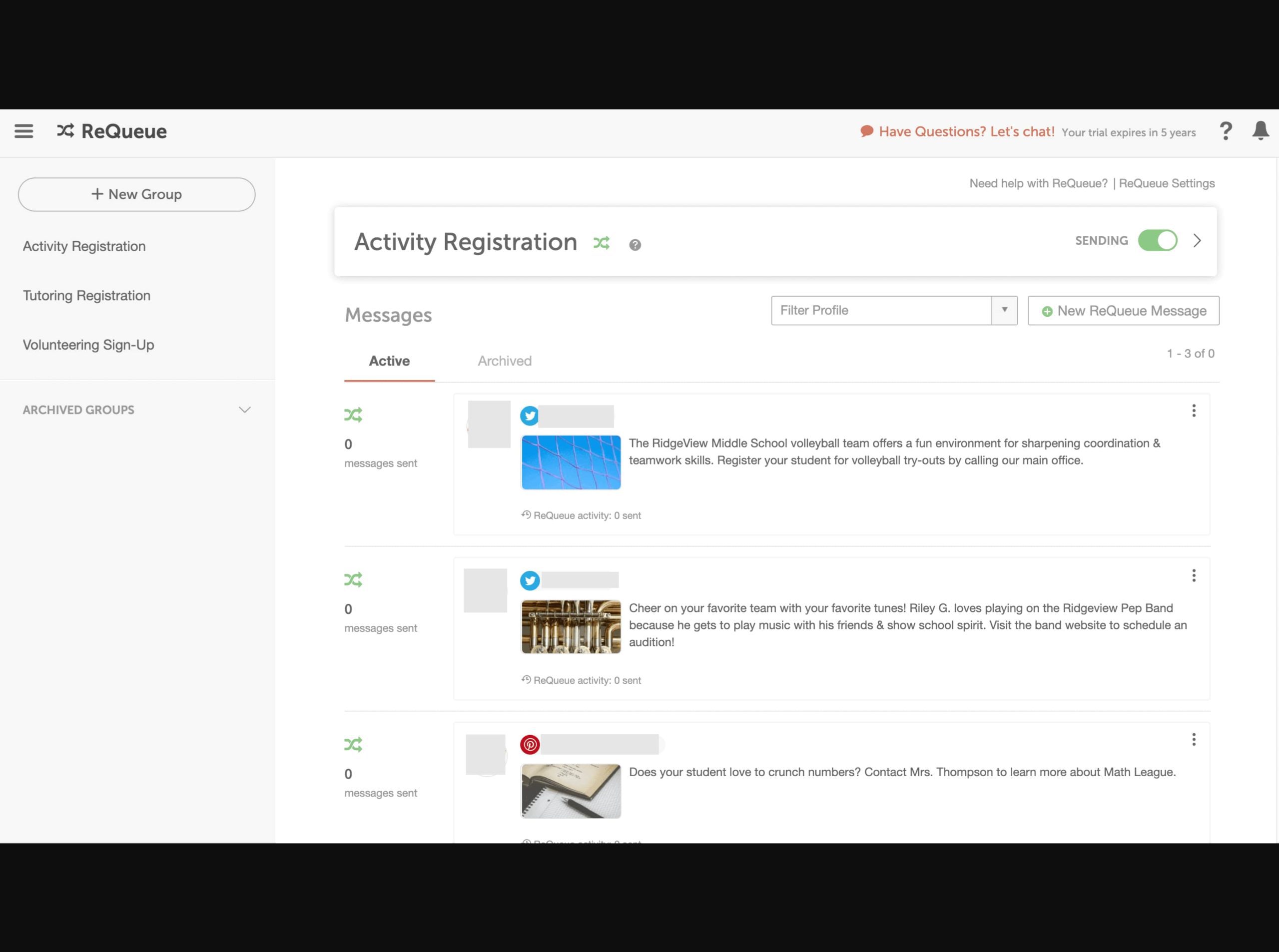Click the volleyball team message thumbnail
The height and width of the screenshot is (952, 1279).
(x=571, y=462)
